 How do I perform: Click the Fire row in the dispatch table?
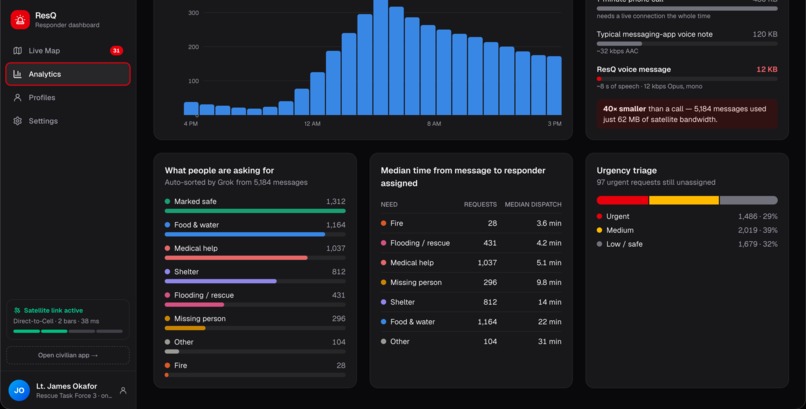(471, 224)
